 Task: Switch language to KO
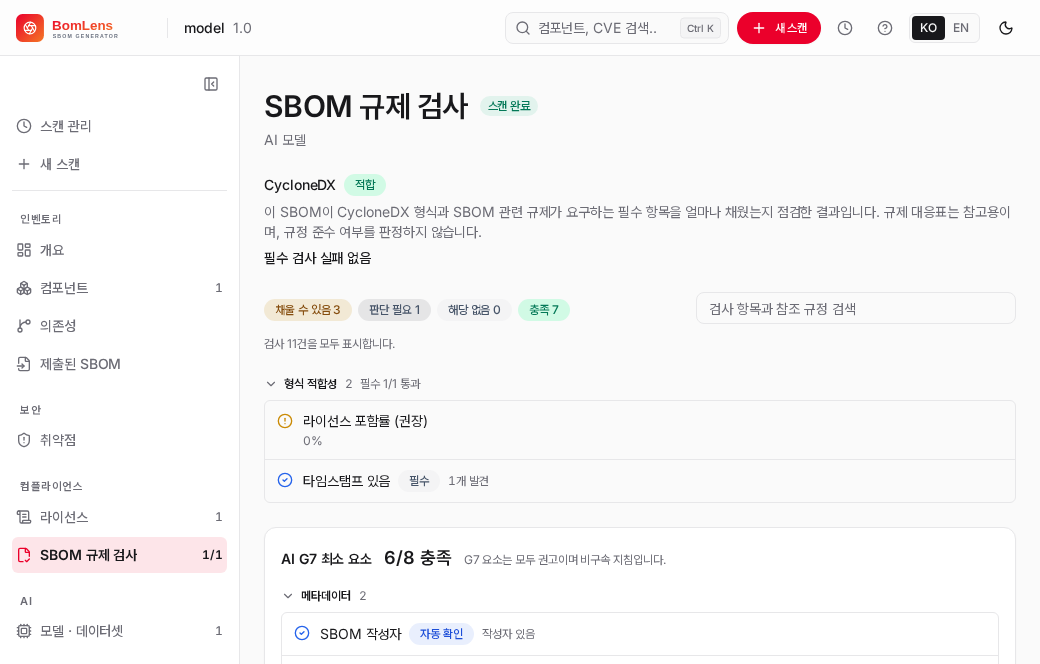point(928,28)
